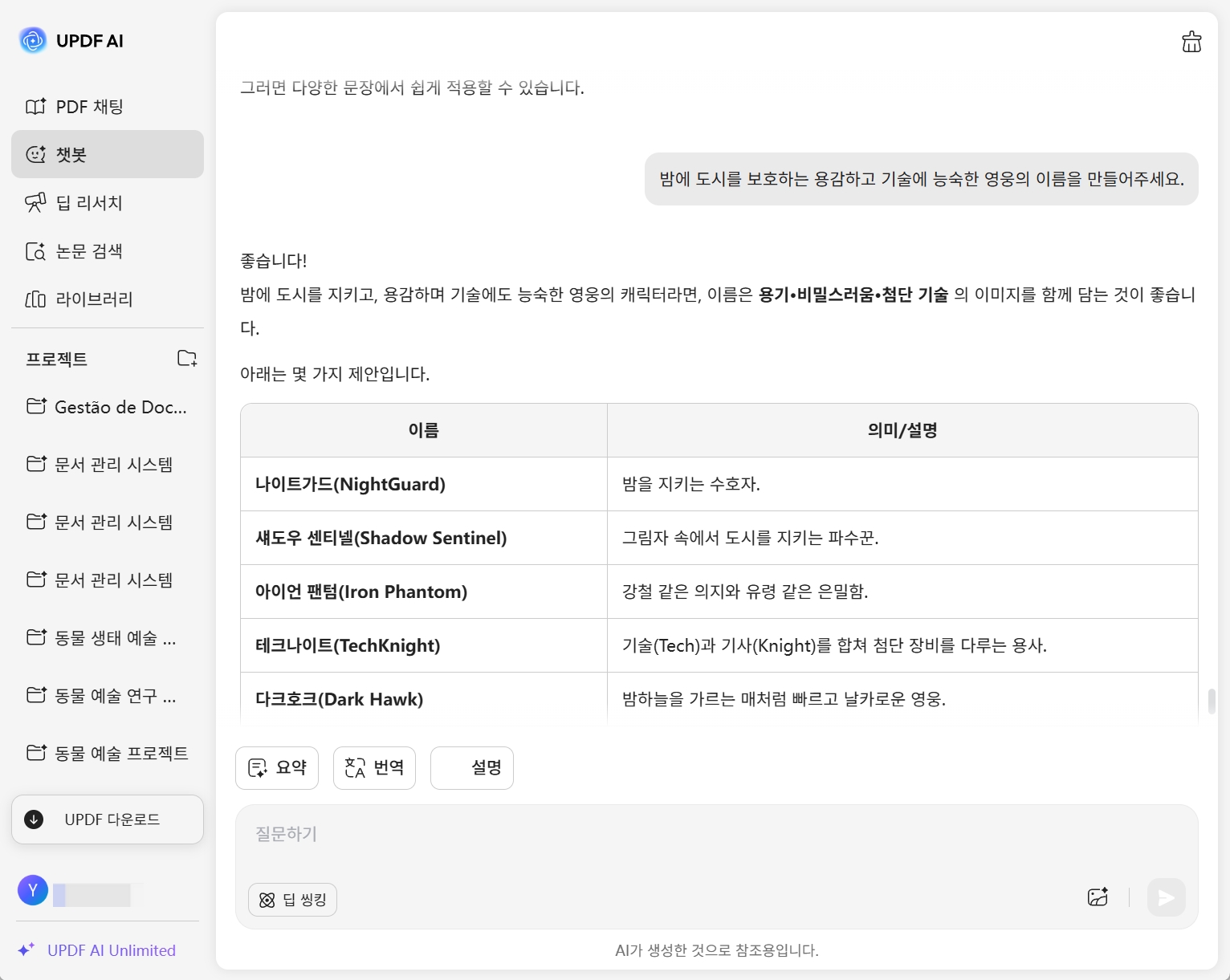The width and height of the screenshot is (1230, 980).
Task: Select 챗봇 in the sidebar
Action: point(108,154)
